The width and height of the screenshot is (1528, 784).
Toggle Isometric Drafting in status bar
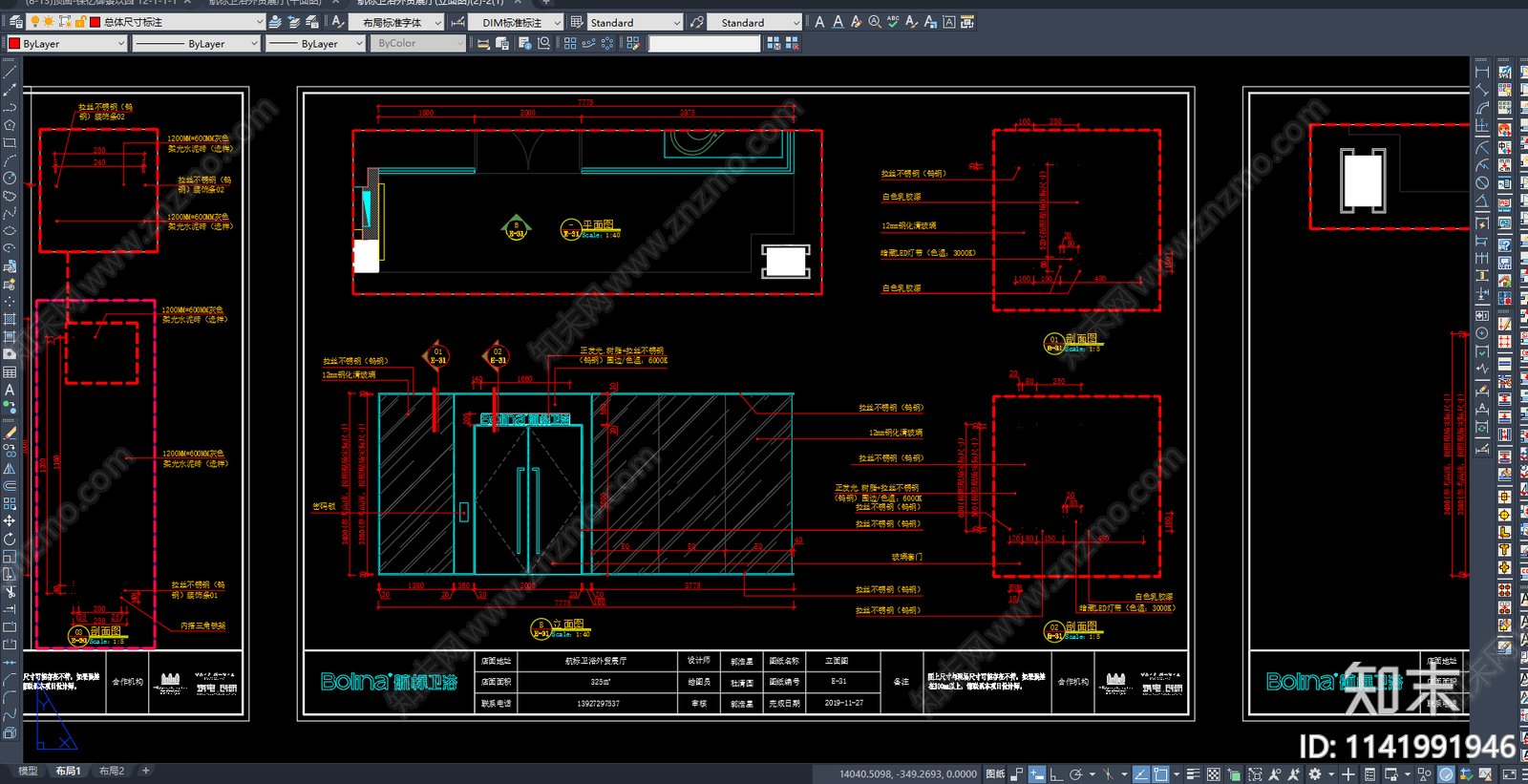pyautogui.click(x=1108, y=774)
